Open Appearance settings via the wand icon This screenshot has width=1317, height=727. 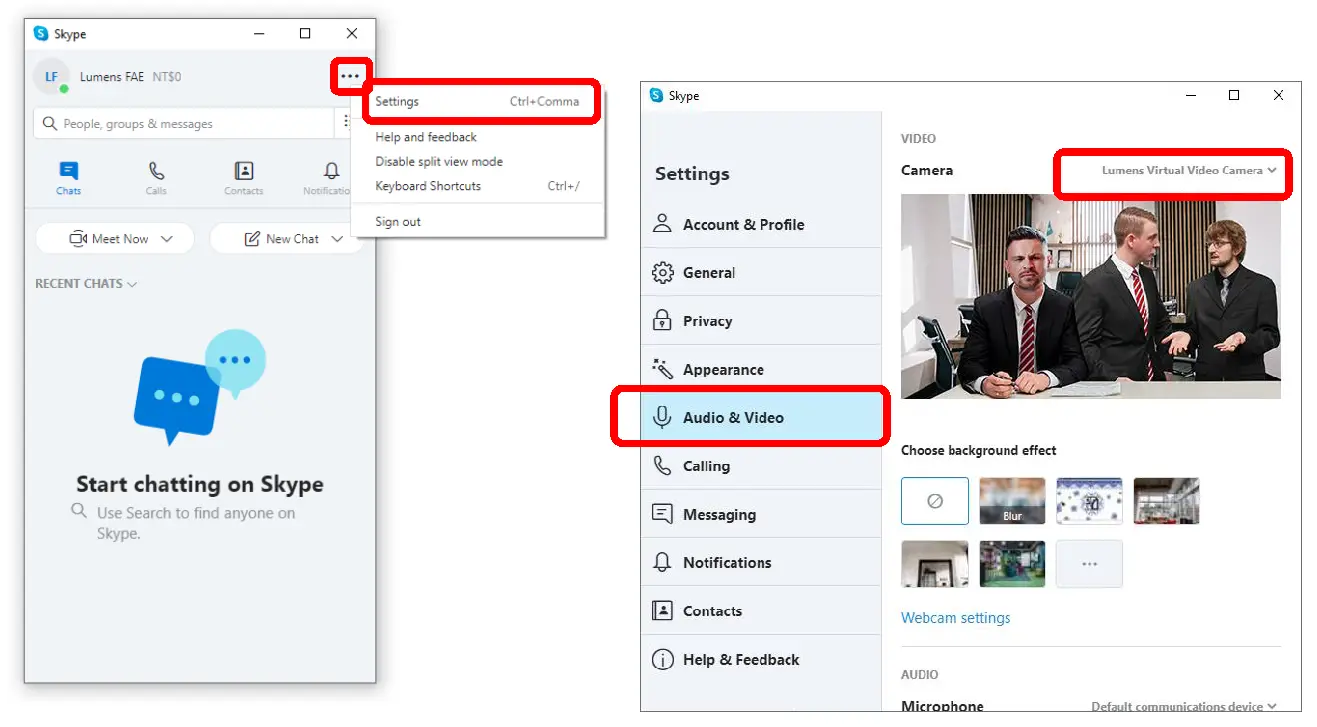(x=662, y=369)
